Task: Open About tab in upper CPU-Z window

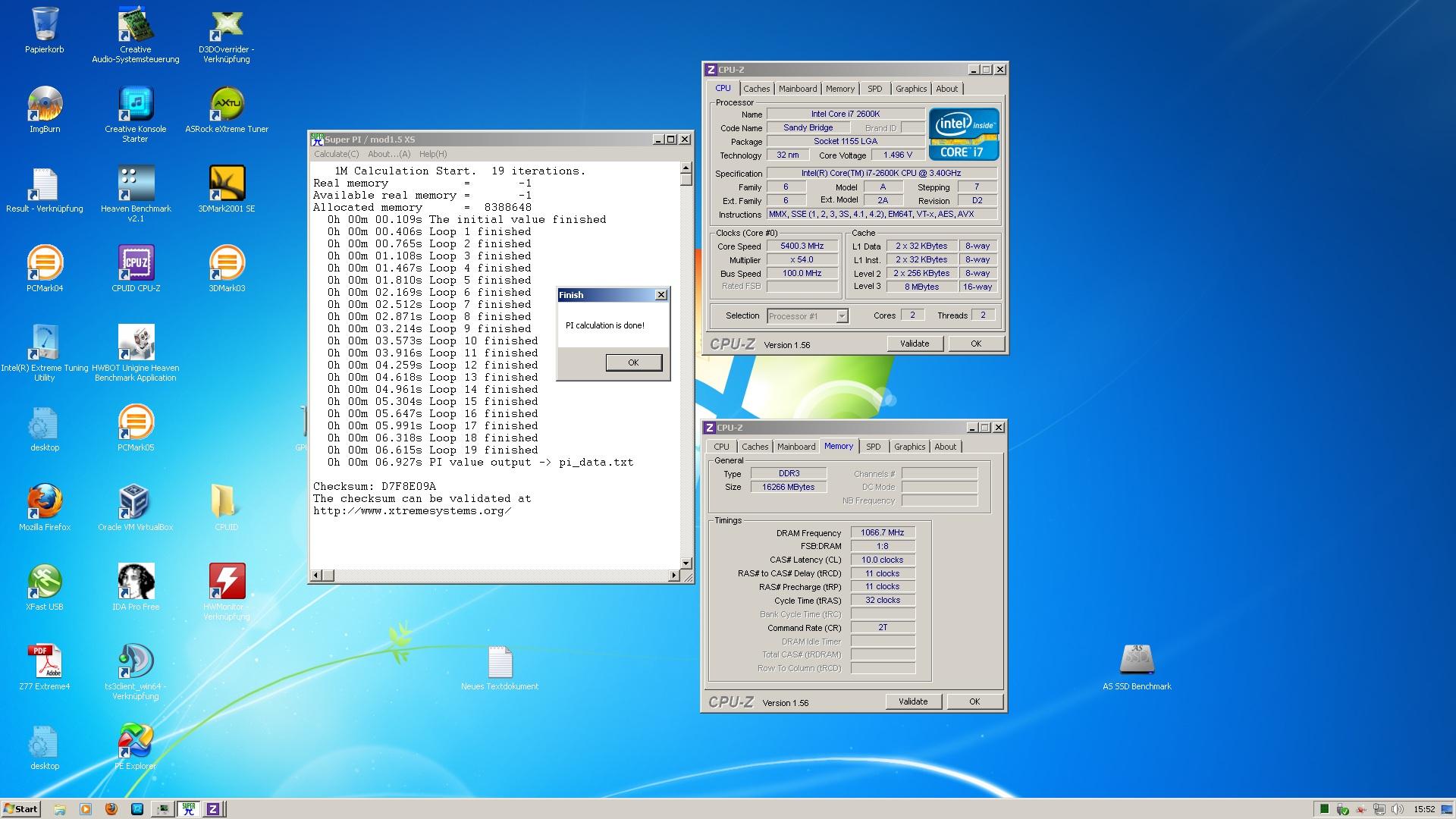Action: point(946,89)
